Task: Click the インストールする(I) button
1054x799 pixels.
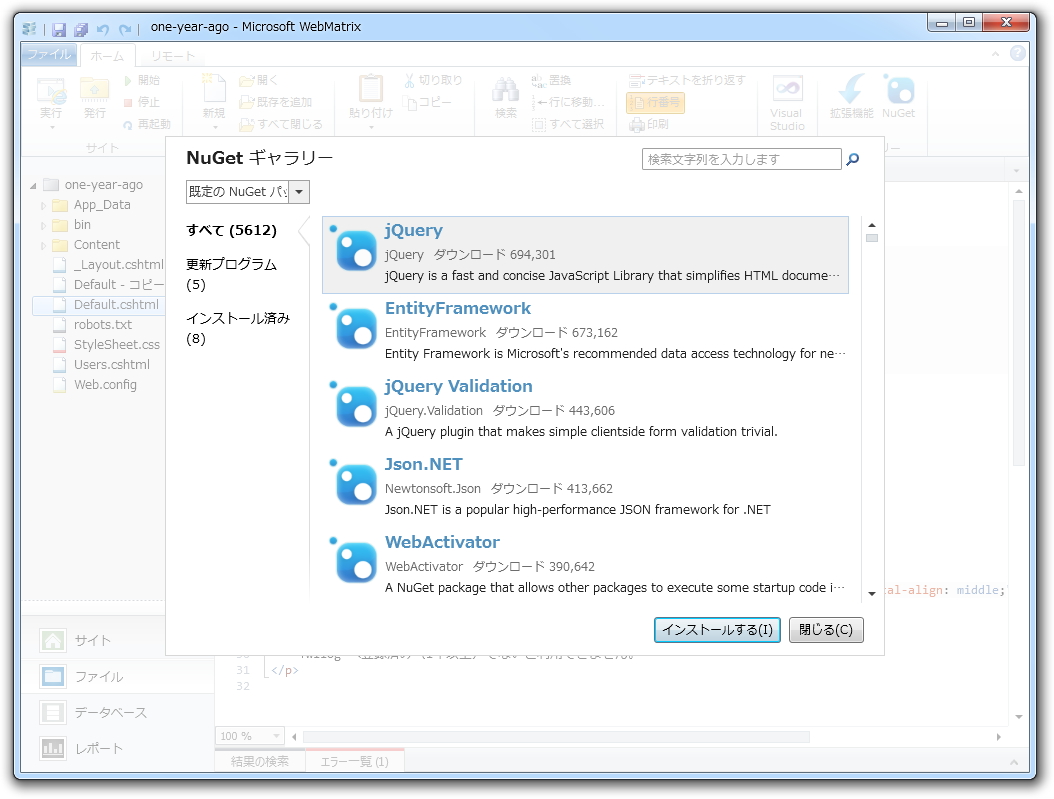Action: [x=717, y=630]
